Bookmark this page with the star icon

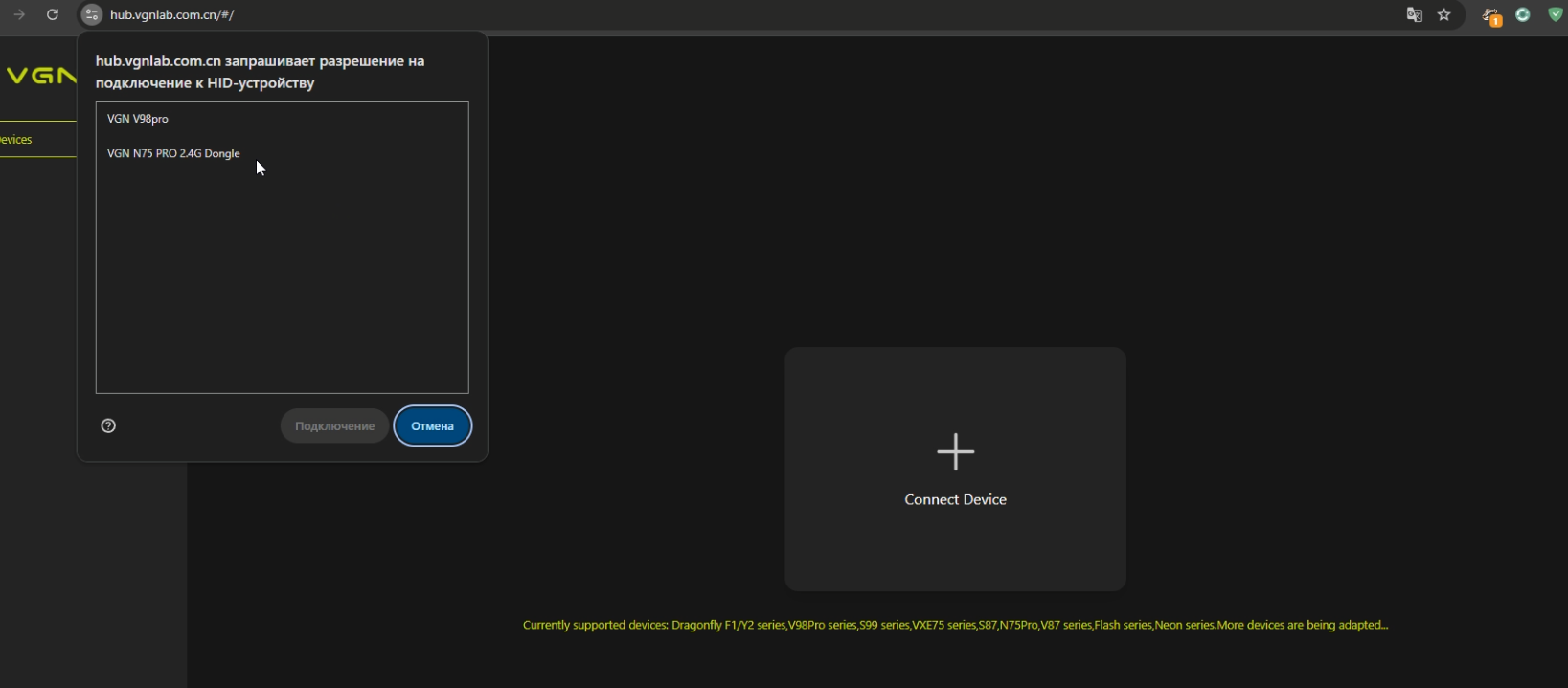pos(1444,14)
